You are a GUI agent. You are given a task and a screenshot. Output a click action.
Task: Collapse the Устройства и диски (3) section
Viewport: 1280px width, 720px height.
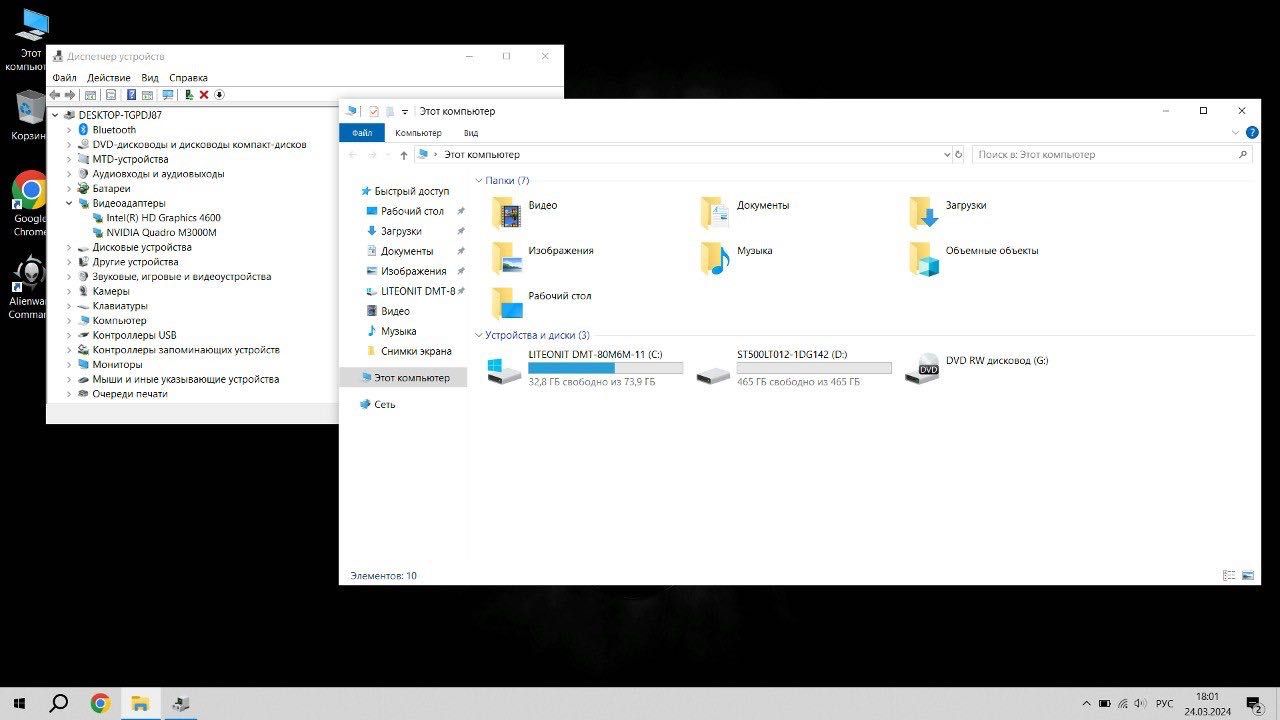pyautogui.click(x=478, y=336)
